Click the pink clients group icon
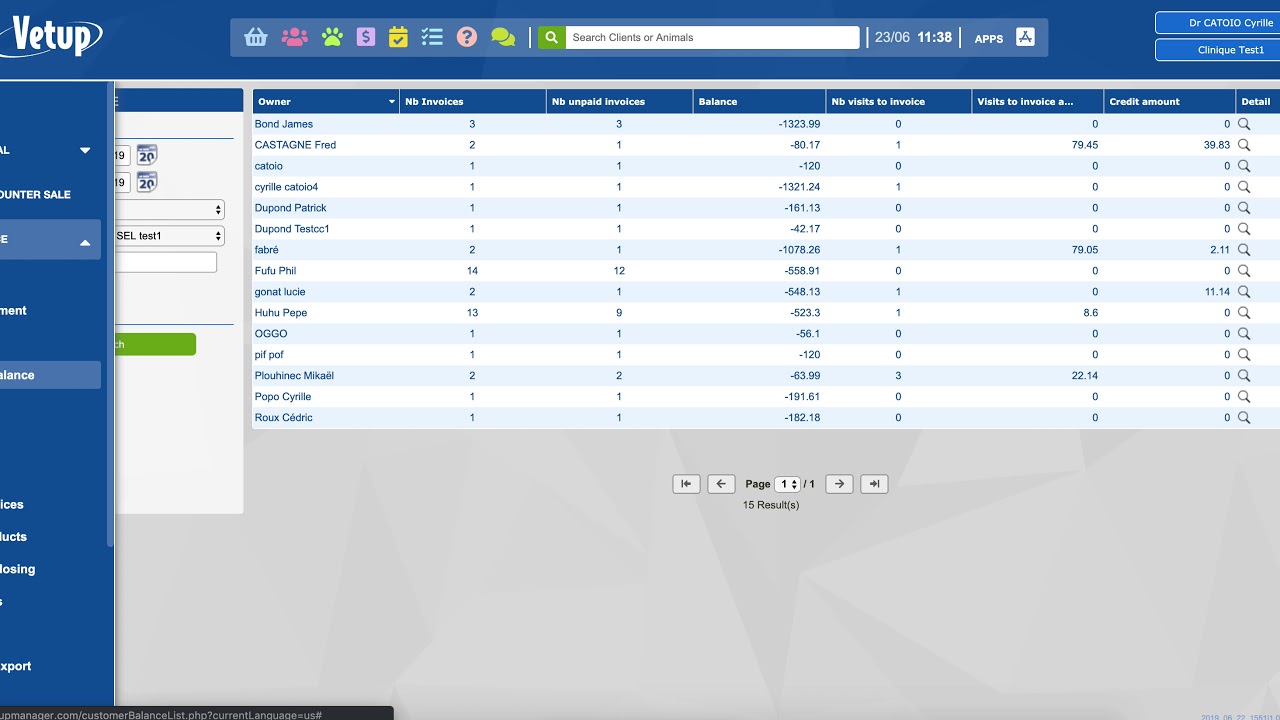 click(294, 37)
